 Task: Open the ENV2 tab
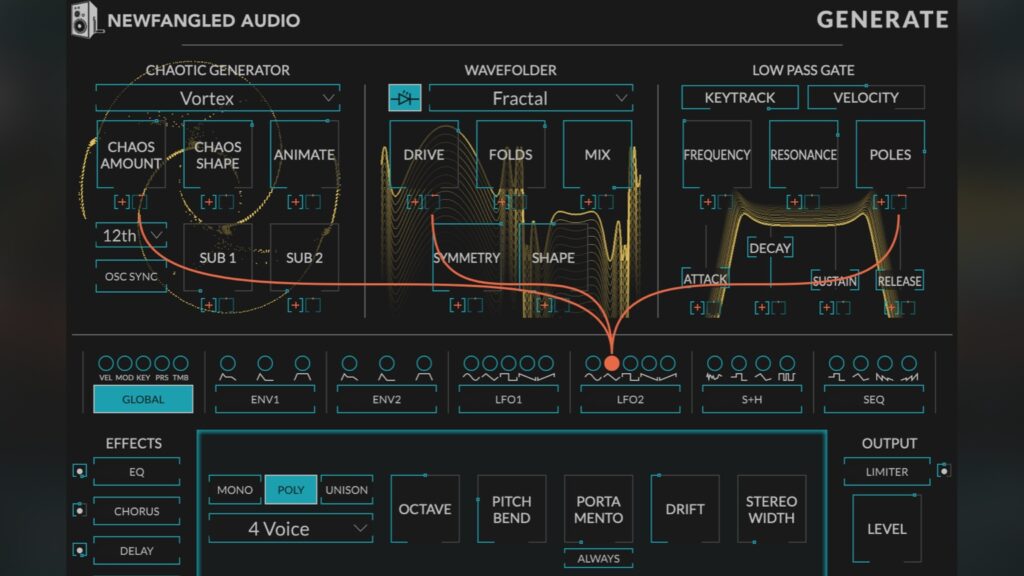387,399
